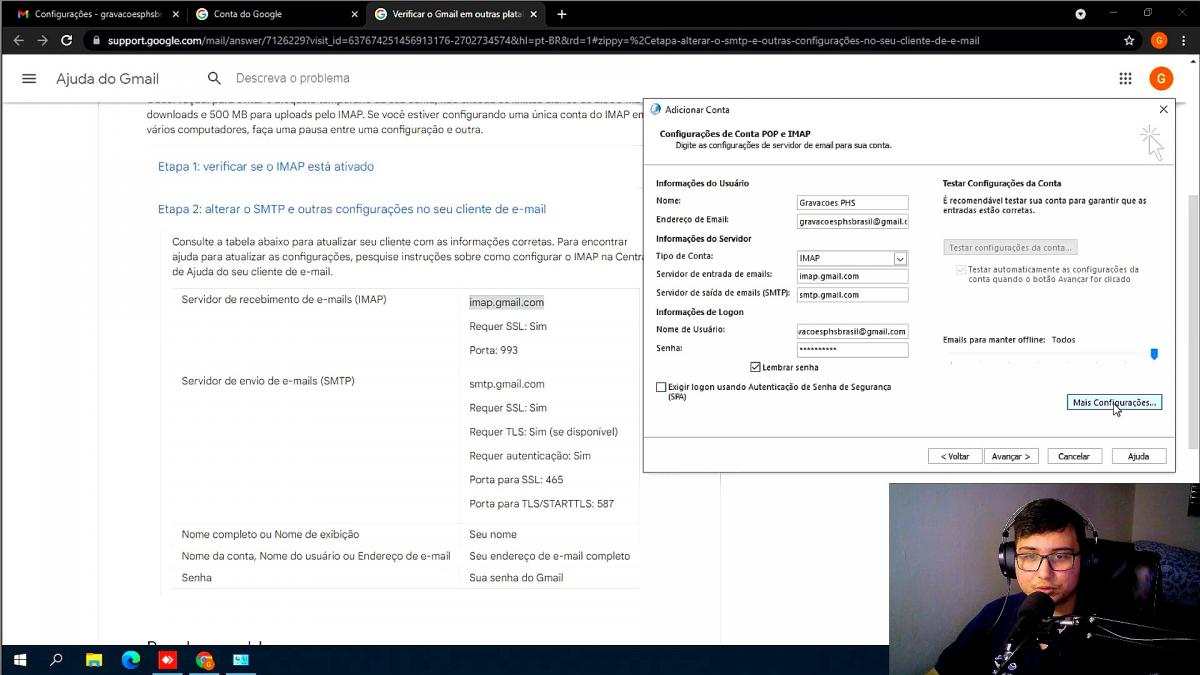Click Cancelar in the Adicionar Conta dialog

point(1074,456)
